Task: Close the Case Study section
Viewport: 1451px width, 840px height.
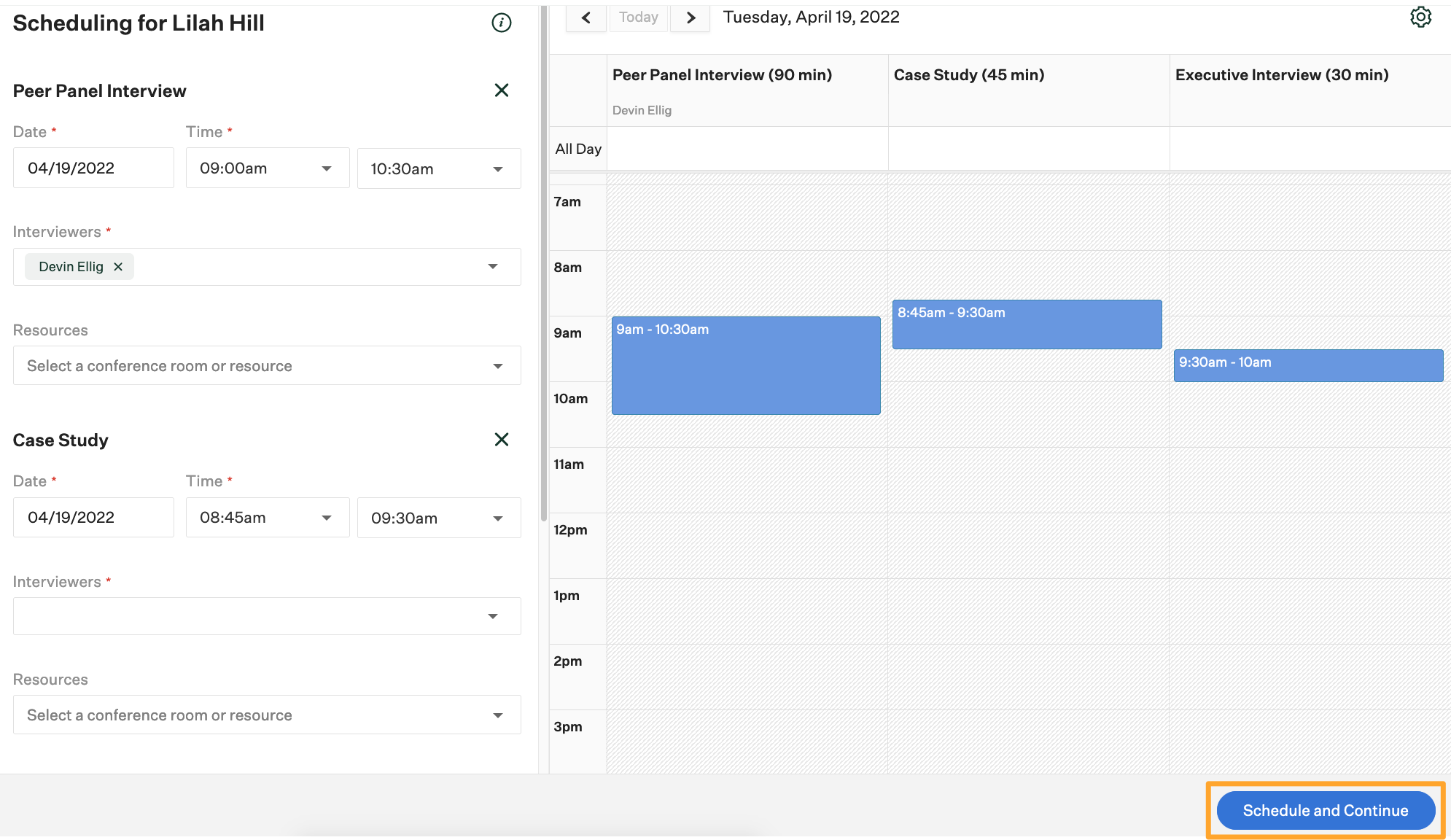Action: (500, 439)
